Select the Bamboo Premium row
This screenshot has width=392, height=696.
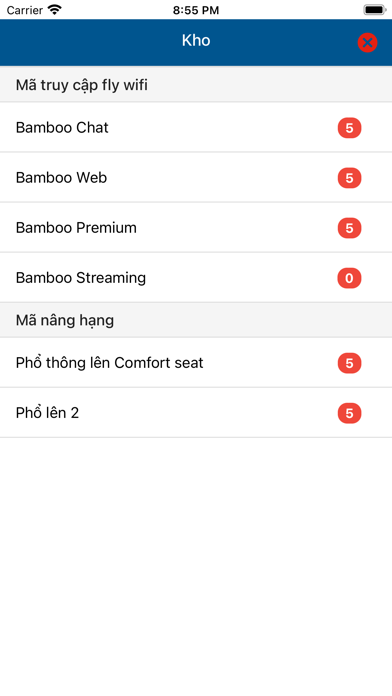[x=196, y=228]
